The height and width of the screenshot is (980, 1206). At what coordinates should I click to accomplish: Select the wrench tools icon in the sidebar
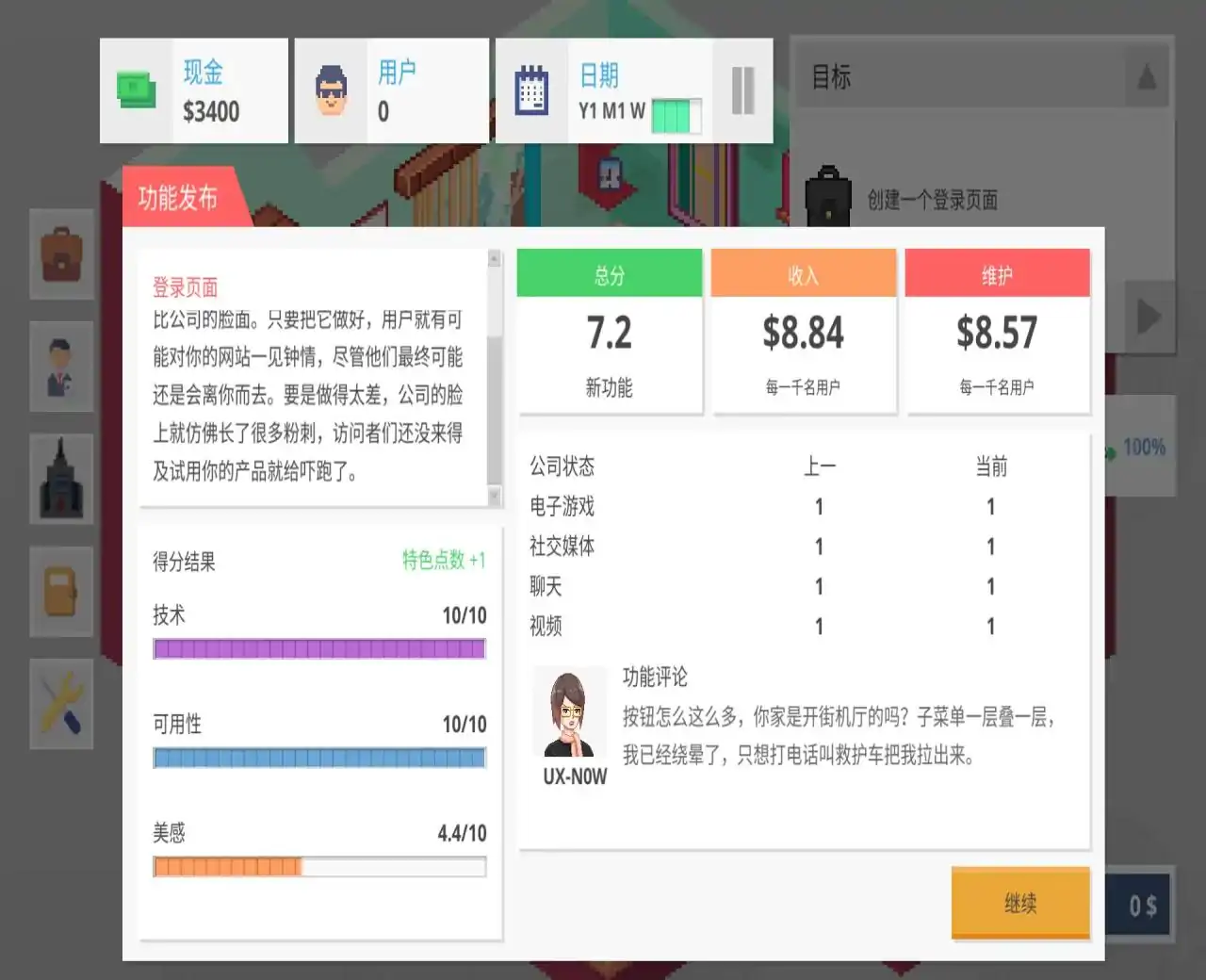(60, 705)
